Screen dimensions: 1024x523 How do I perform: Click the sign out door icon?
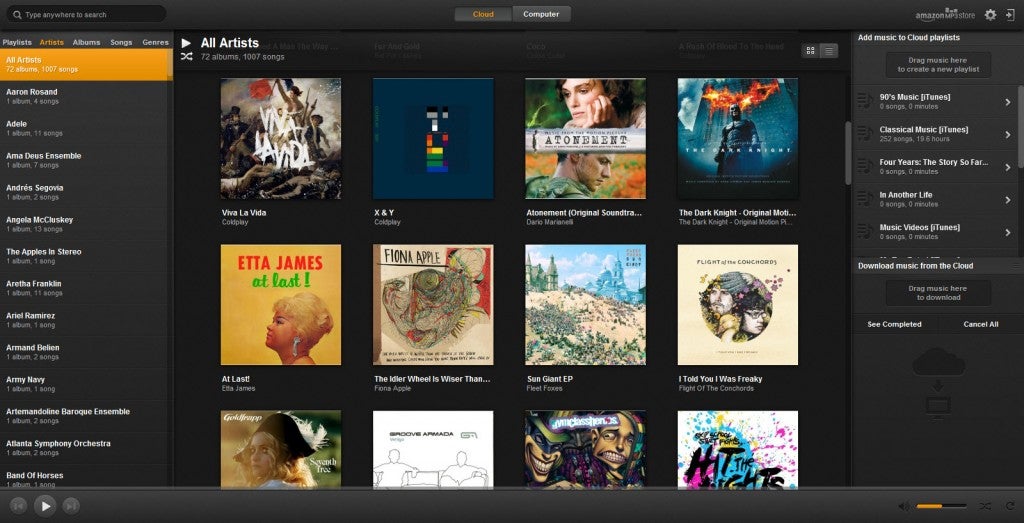[x=1010, y=14]
